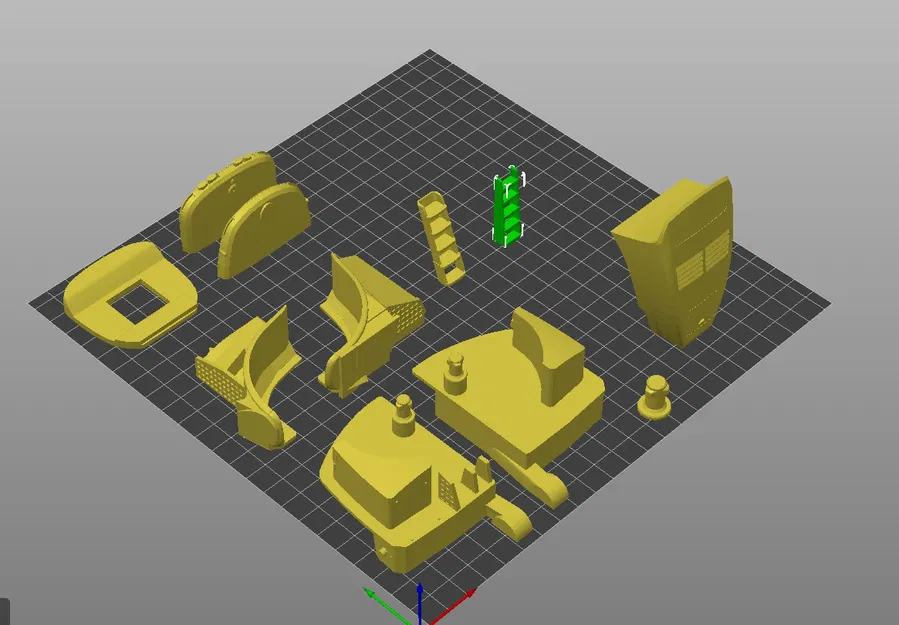Select the fender part nearest the square-hole plate

[x=249, y=377]
